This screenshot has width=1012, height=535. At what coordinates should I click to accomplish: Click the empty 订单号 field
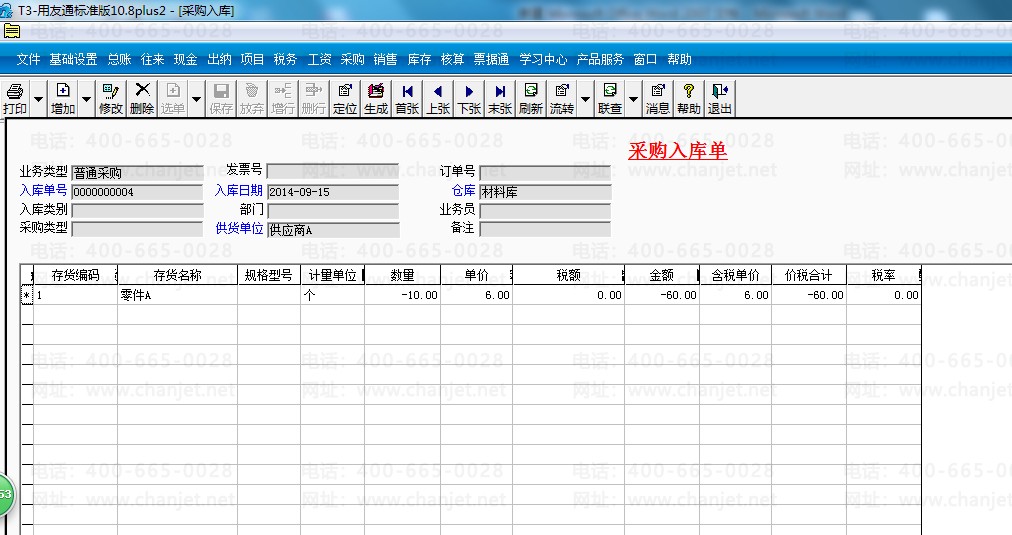(x=545, y=172)
